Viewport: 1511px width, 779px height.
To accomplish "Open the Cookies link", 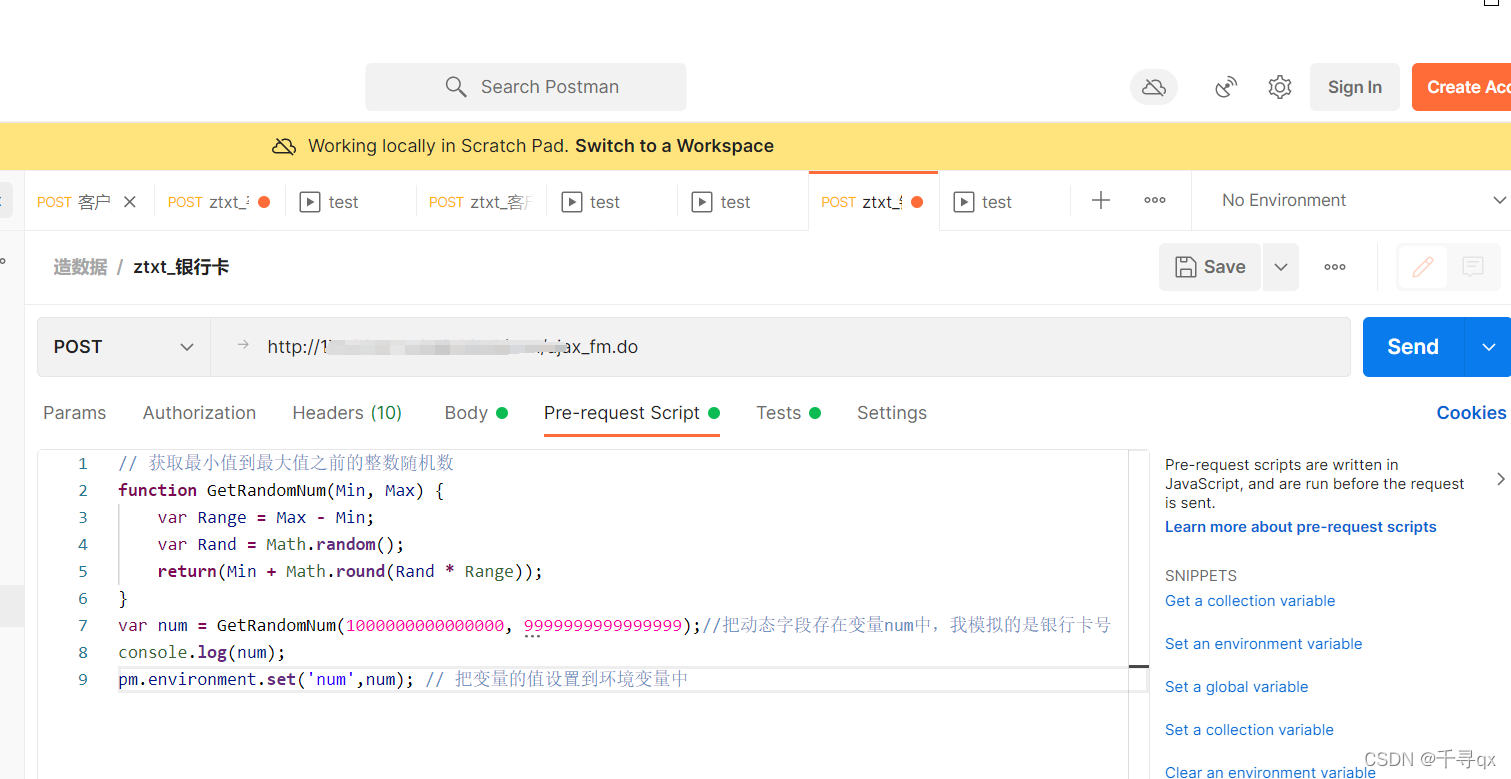I will [1471, 413].
